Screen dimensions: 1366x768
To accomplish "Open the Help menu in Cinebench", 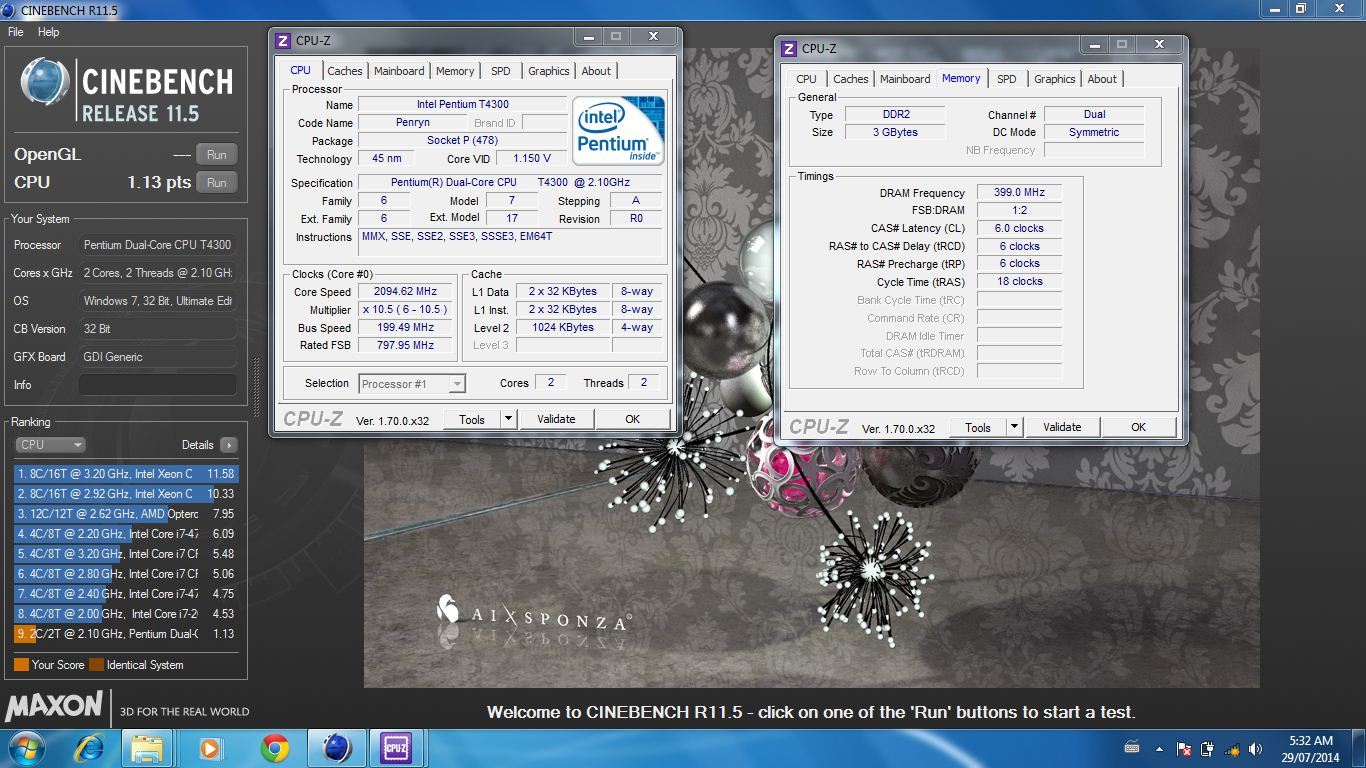I will (x=48, y=32).
